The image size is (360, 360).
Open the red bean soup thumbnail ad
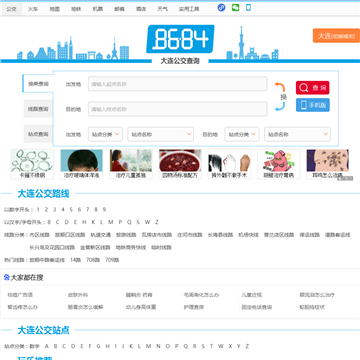pyautogui.click(x=180, y=164)
